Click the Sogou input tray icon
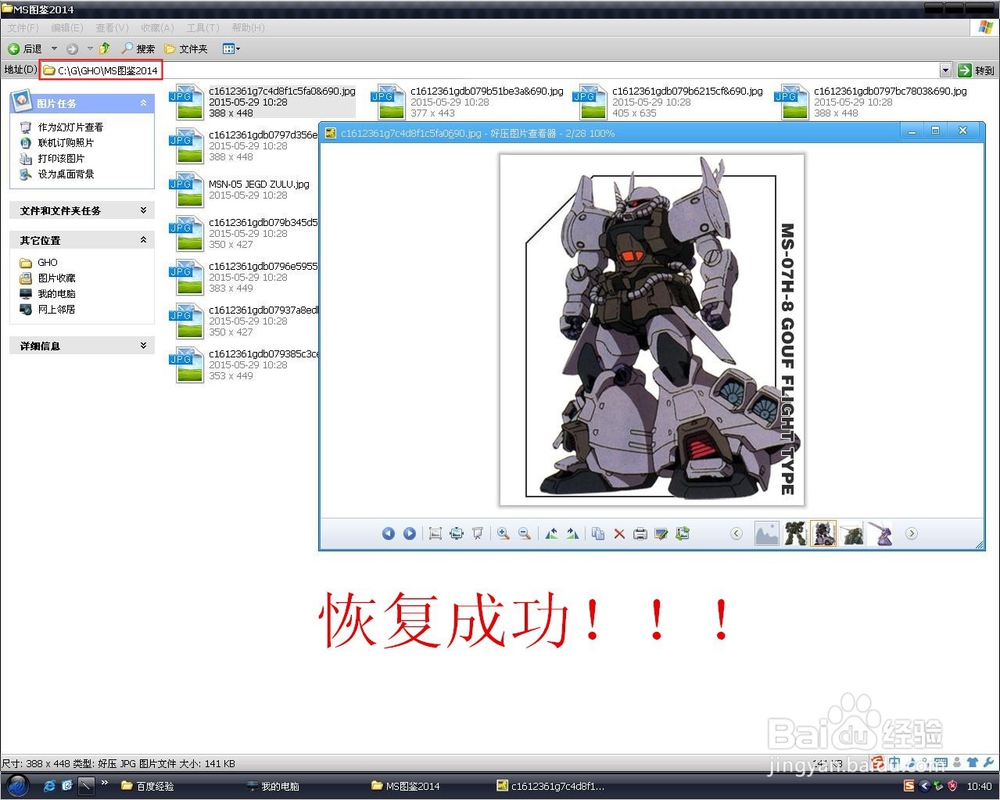Screen dimensions: 1000x800 [x=909, y=785]
